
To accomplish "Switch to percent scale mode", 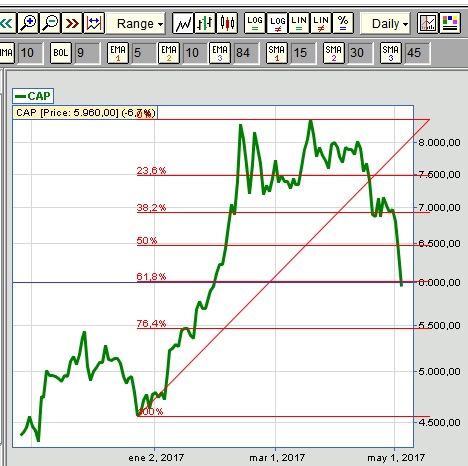I will pos(343,23).
